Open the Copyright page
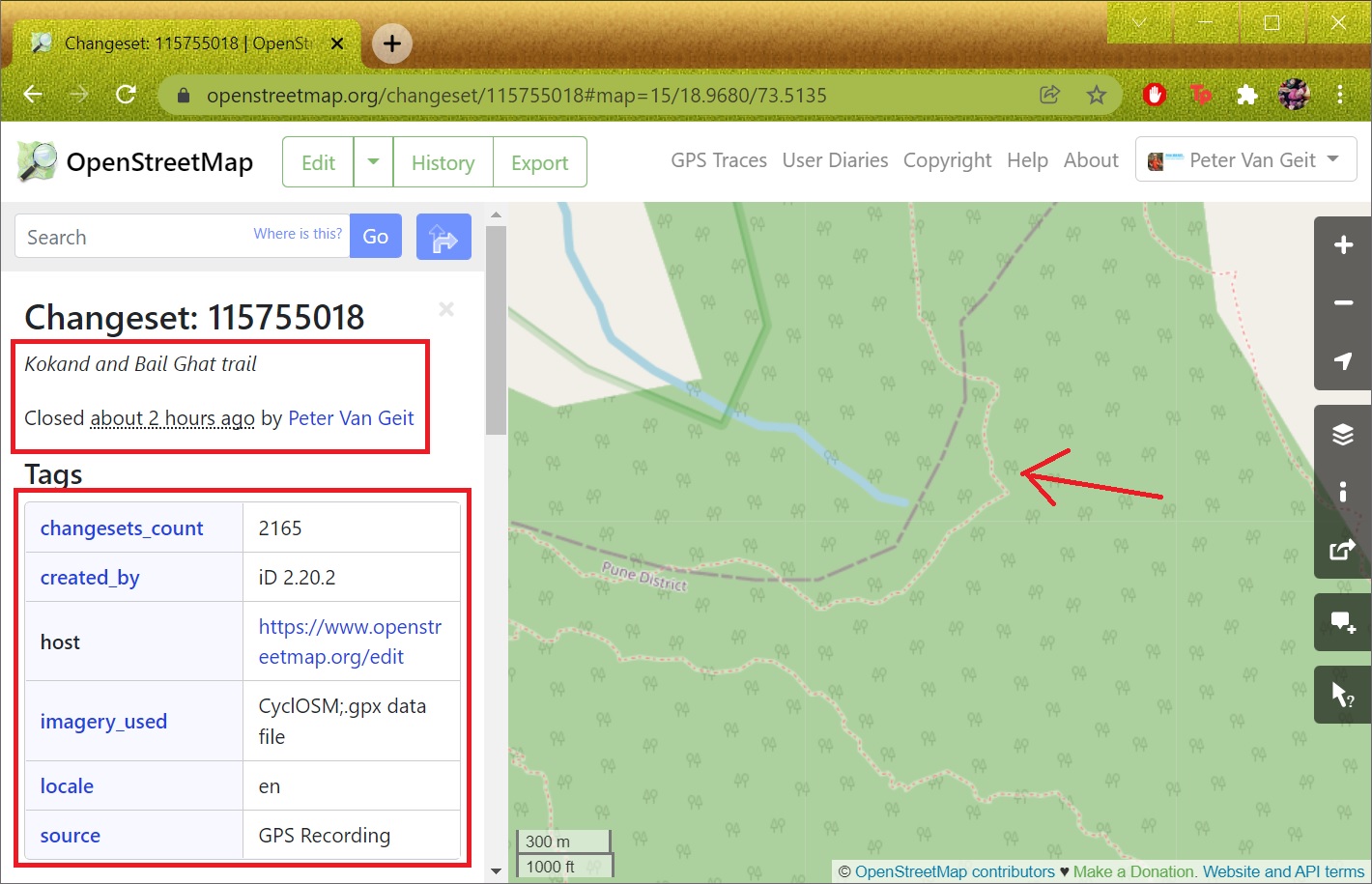The width and height of the screenshot is (1372, 884). click(x=947, y=160)
